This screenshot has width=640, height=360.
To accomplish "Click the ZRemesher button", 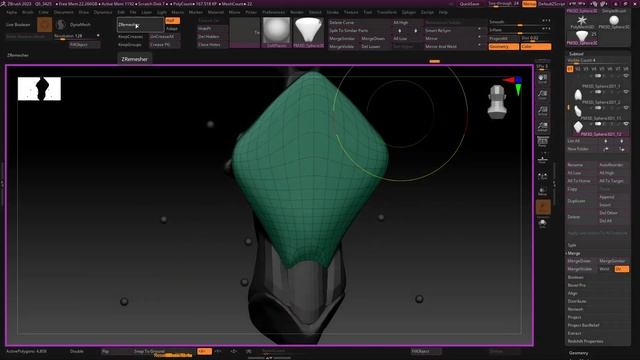I will pyautogui.click(x=140, y=24).
